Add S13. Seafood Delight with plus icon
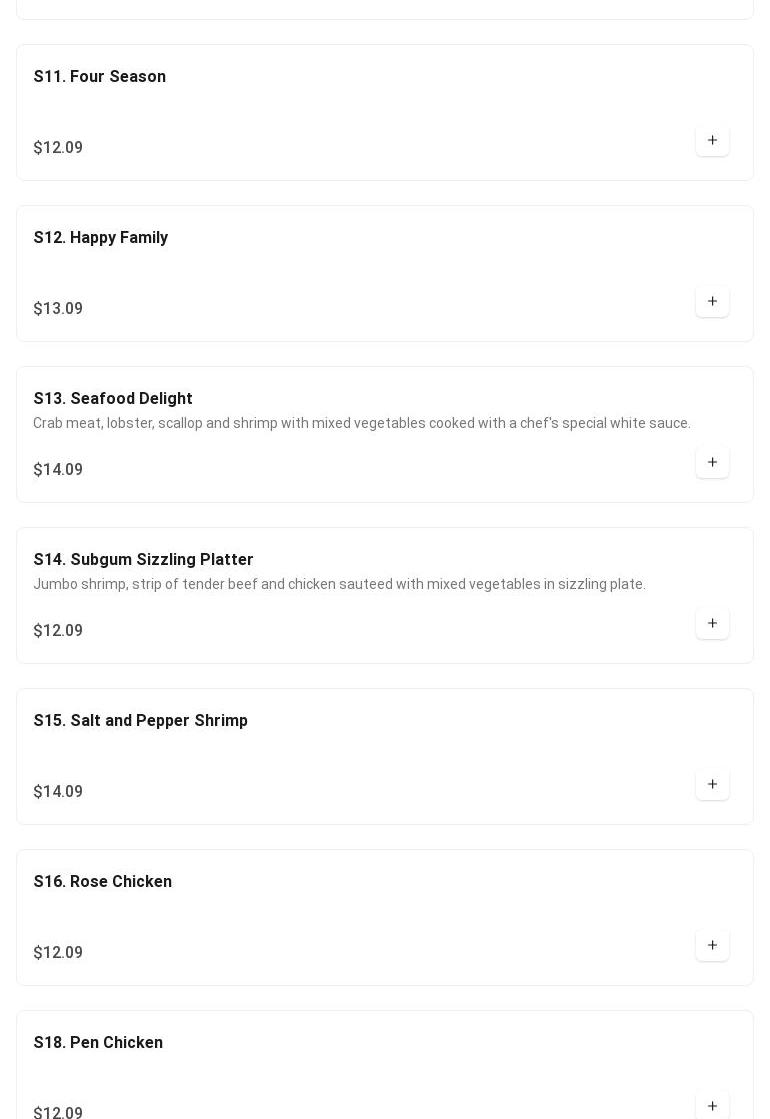Image resolution: width=770 pixels, height=1119 pixels. pyautogui.click(x=712, y=462)
